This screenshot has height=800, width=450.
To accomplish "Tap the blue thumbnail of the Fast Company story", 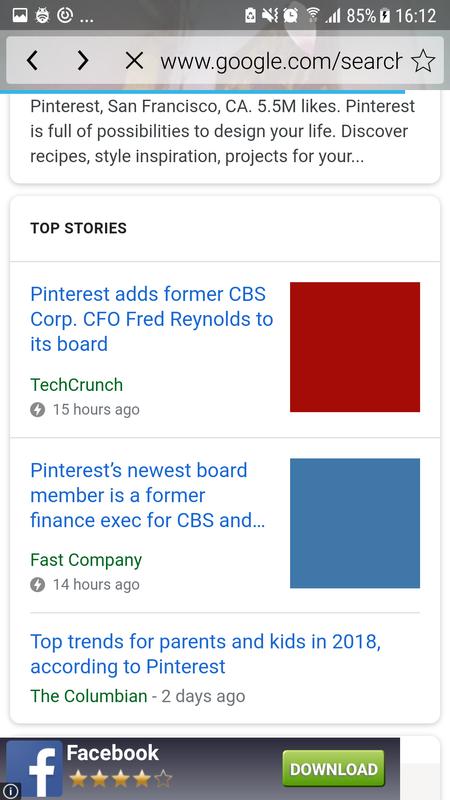I will tap(355, 523).
